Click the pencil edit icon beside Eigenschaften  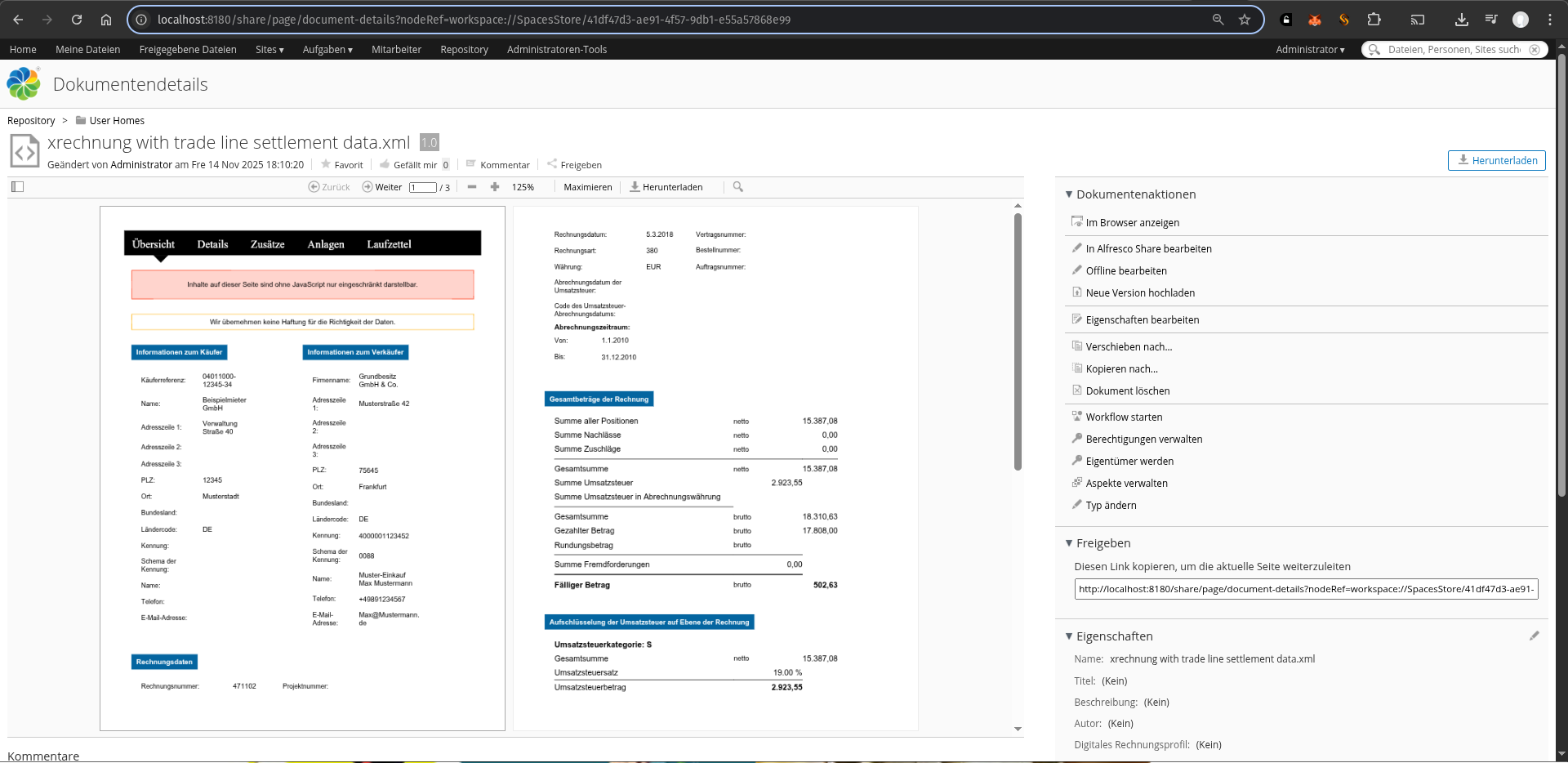coord(1534,636)
